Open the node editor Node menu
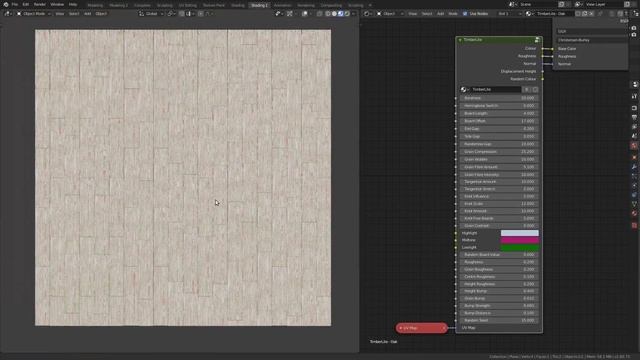 [x=453, y=13]
